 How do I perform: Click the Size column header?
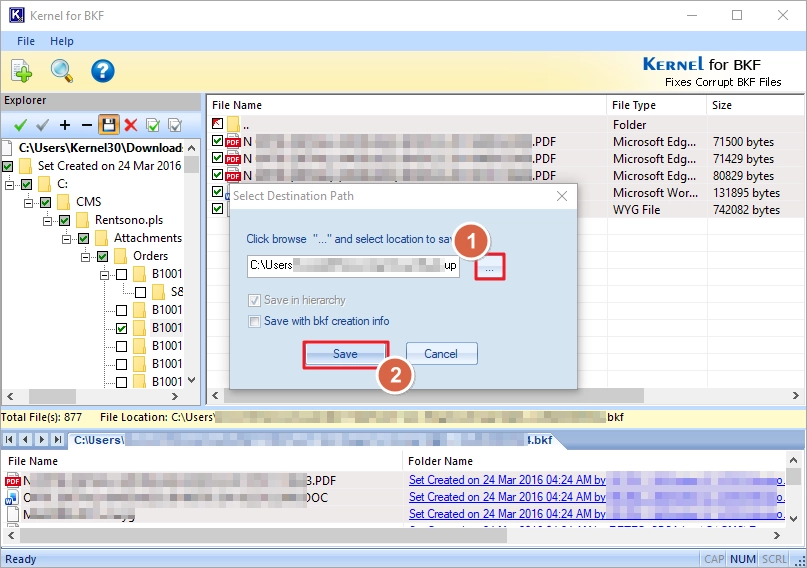point(755,105)
